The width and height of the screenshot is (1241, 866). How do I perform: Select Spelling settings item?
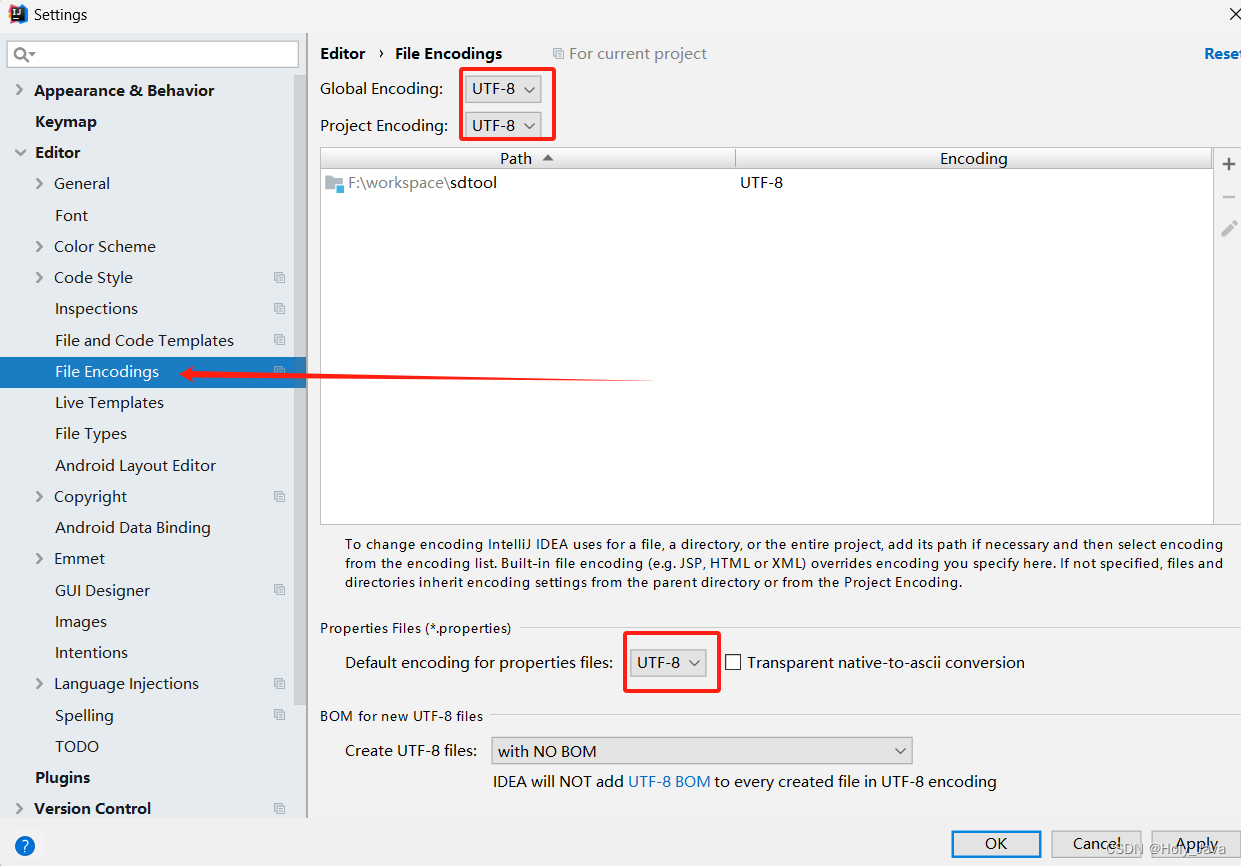(x=84, y=716)
